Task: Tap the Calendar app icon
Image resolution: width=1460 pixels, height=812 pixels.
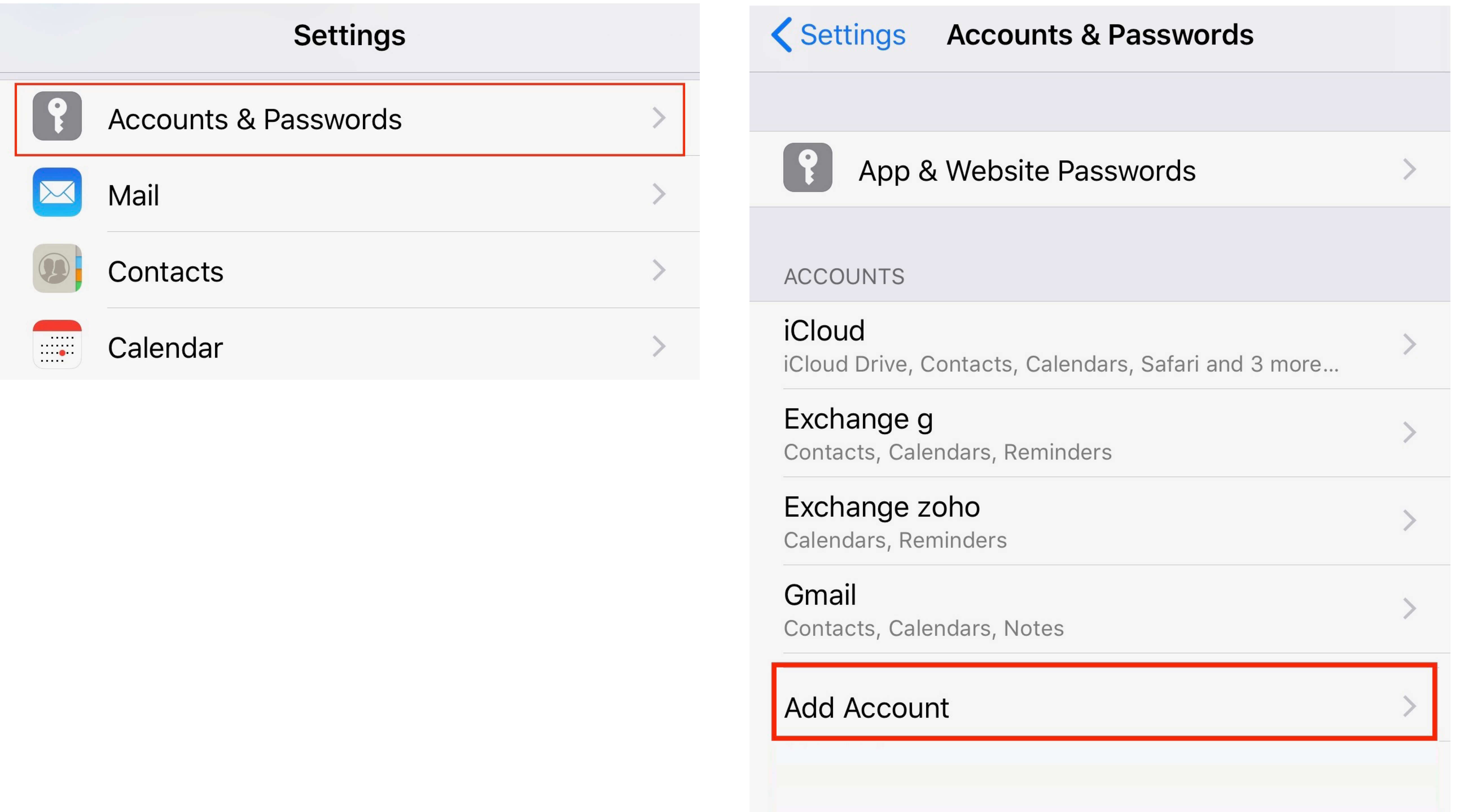Action: pyautogui.click(x=57, y=344)
